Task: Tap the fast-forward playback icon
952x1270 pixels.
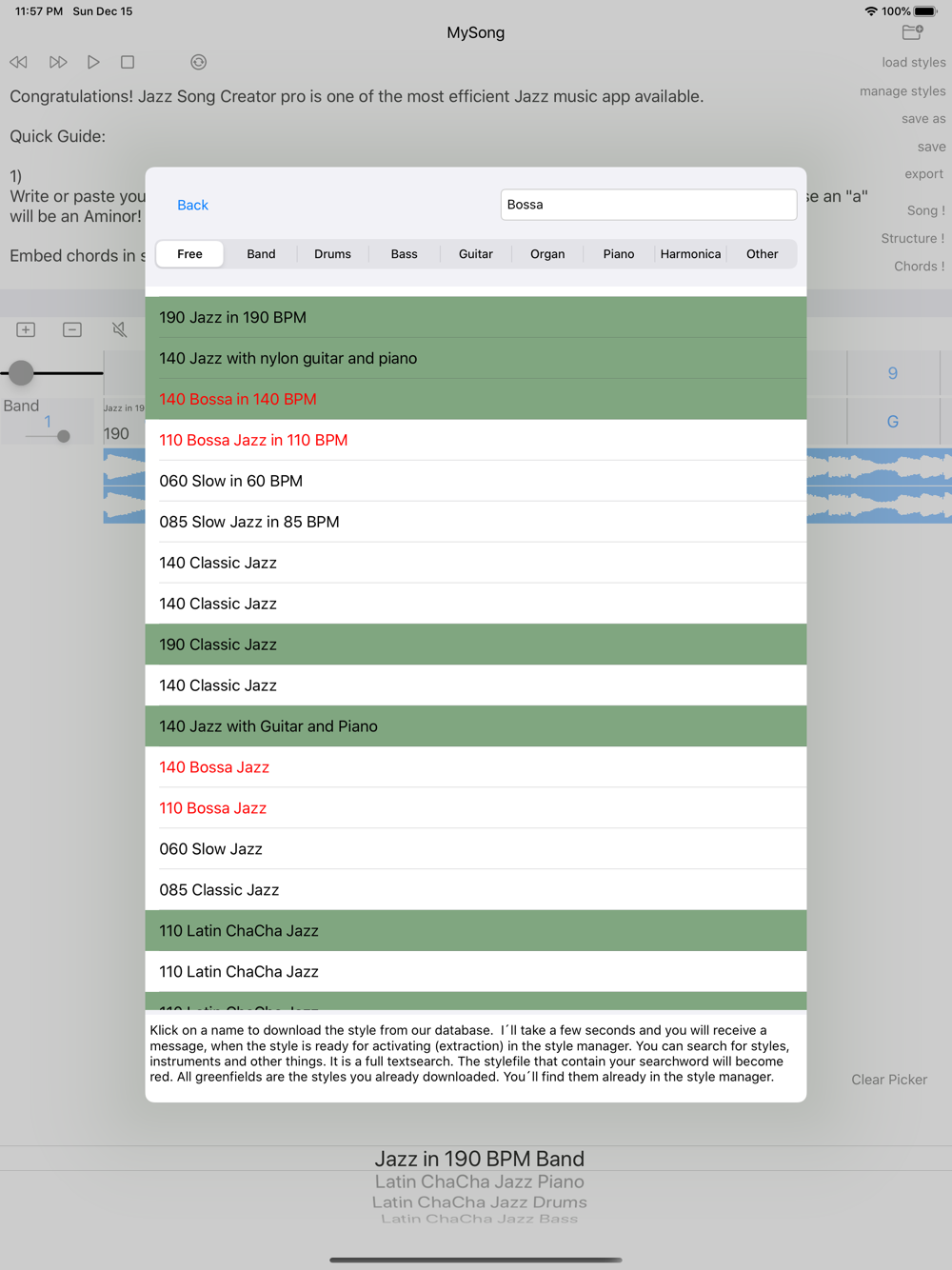Action: (58, 62)
